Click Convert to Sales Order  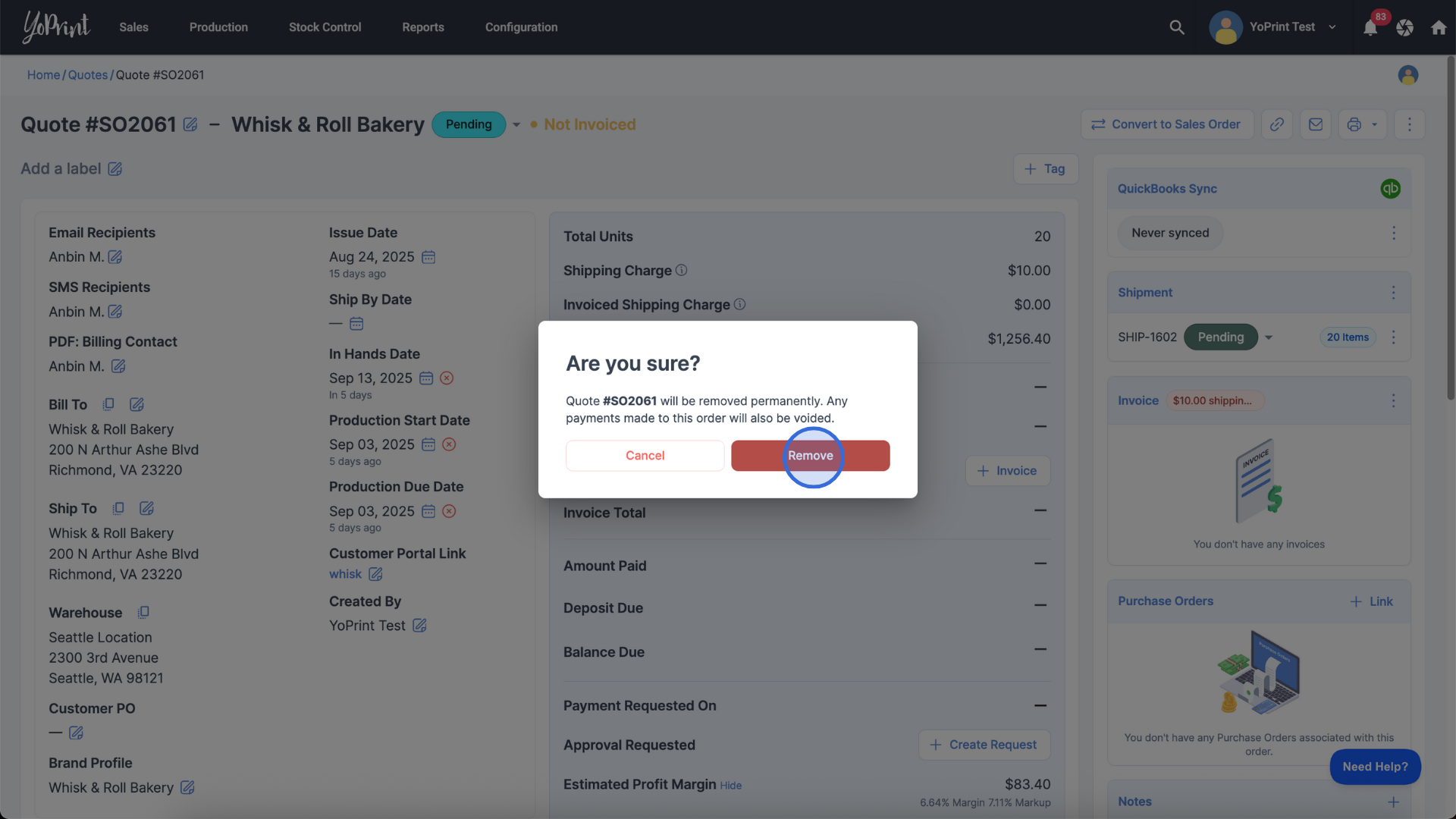coord(1166,124)
